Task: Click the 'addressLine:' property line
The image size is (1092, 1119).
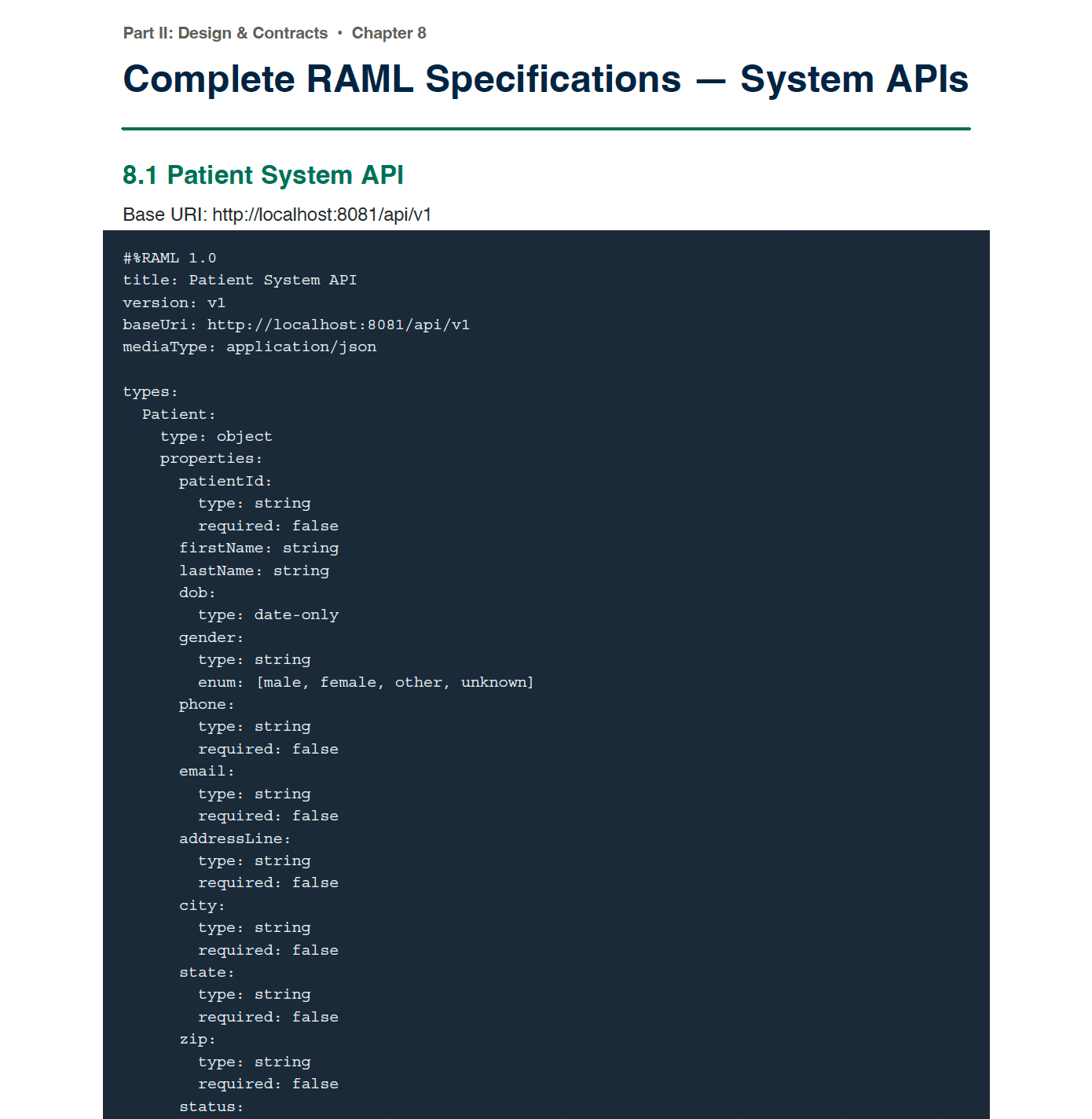Action: point(235,838)
